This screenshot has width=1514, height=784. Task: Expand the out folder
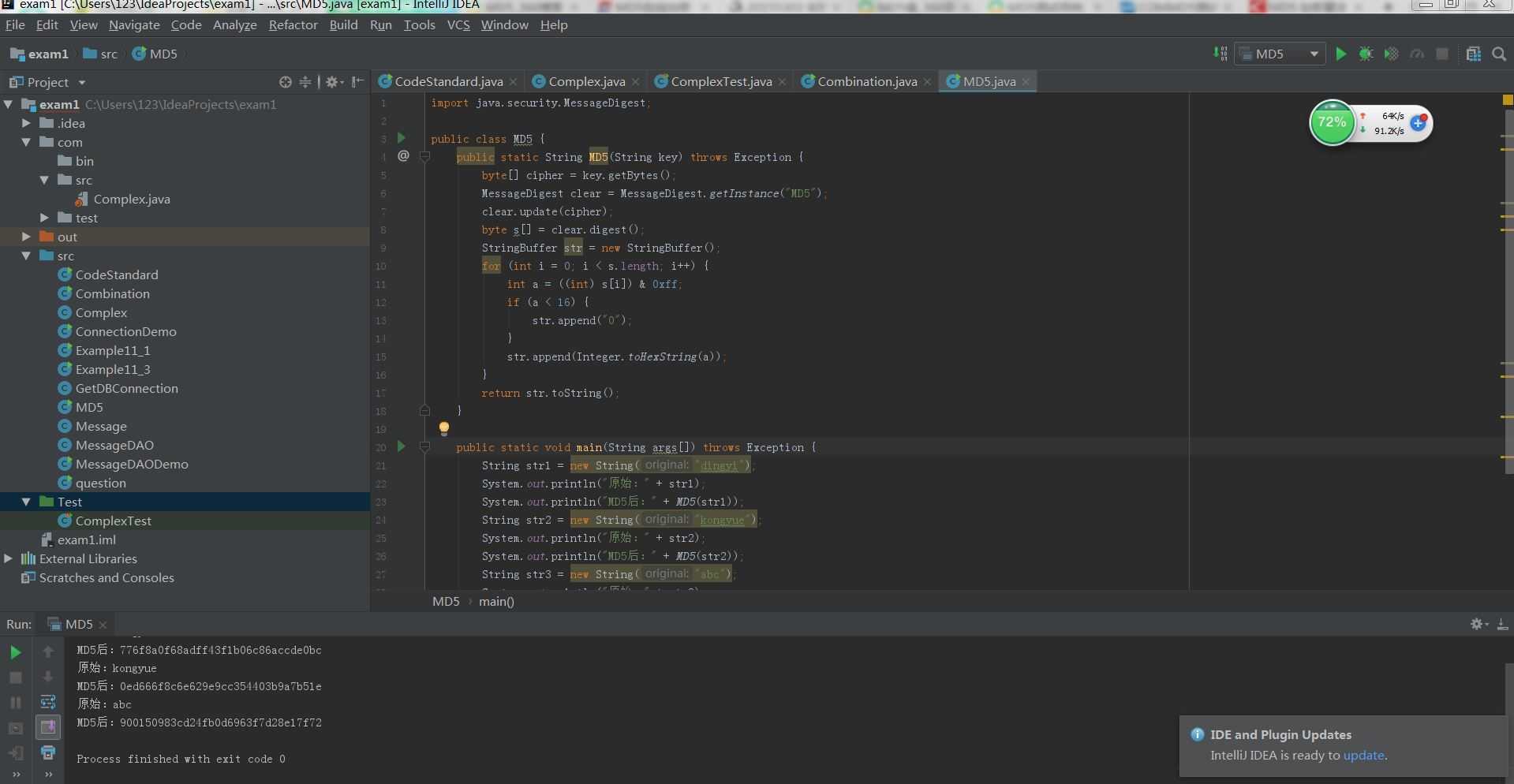coord(26,237)
